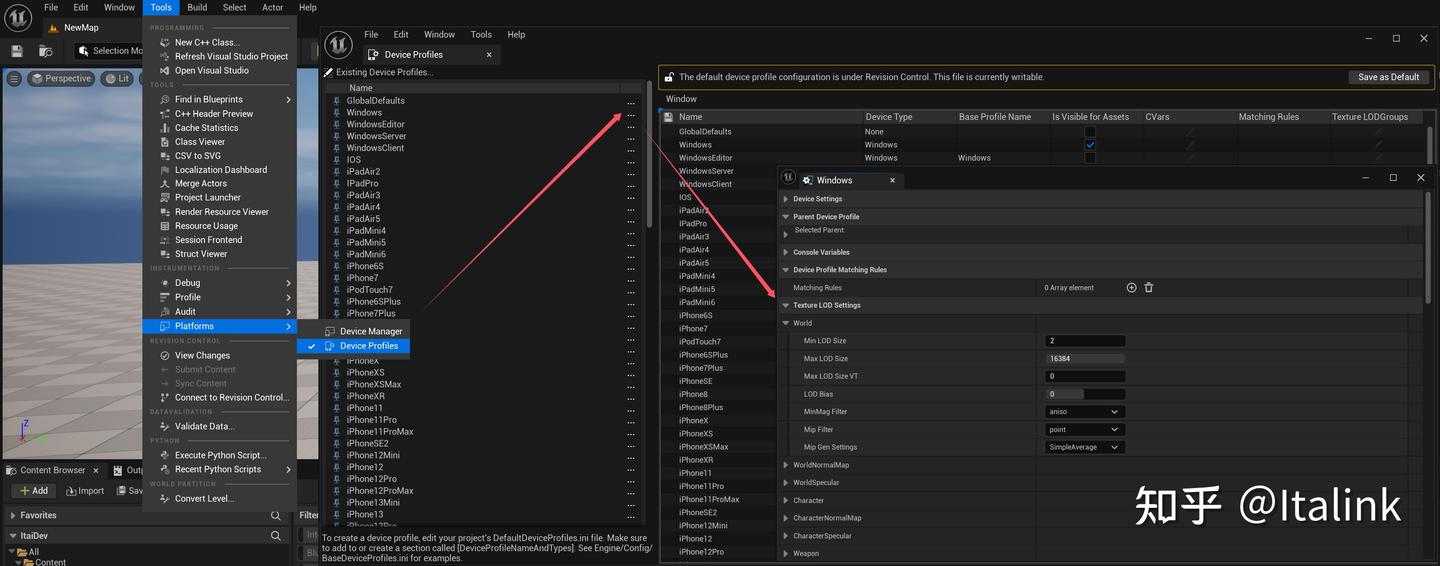This screenshot has height=566, width=1440.
Task: Add a Matching Rules array element
Action: [x=1131, y=288]
